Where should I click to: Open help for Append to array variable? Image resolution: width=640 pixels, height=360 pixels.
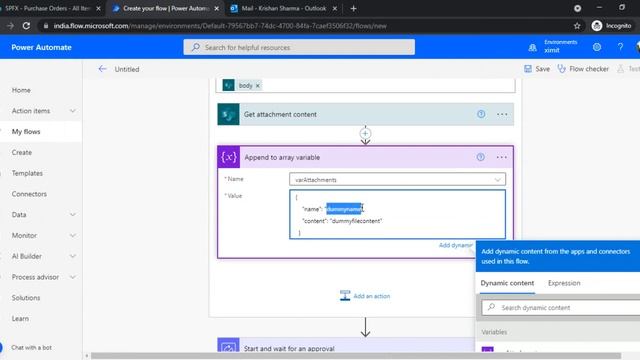point(480,157)
